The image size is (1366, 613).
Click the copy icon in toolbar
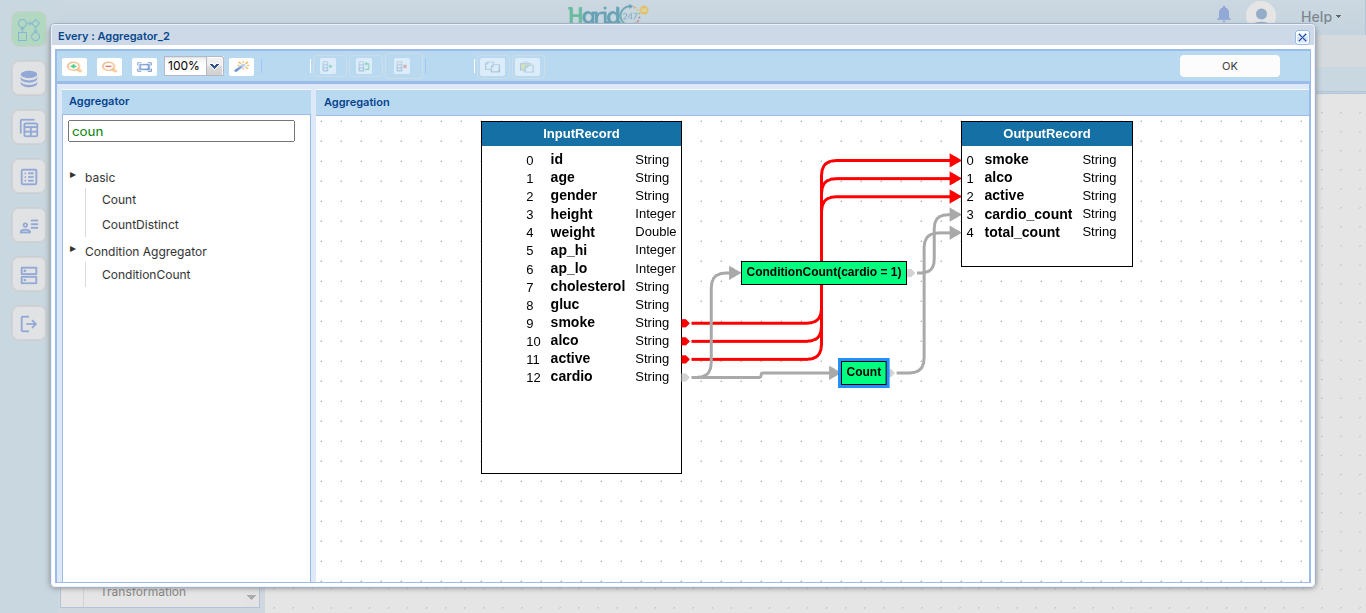[491, 66]
